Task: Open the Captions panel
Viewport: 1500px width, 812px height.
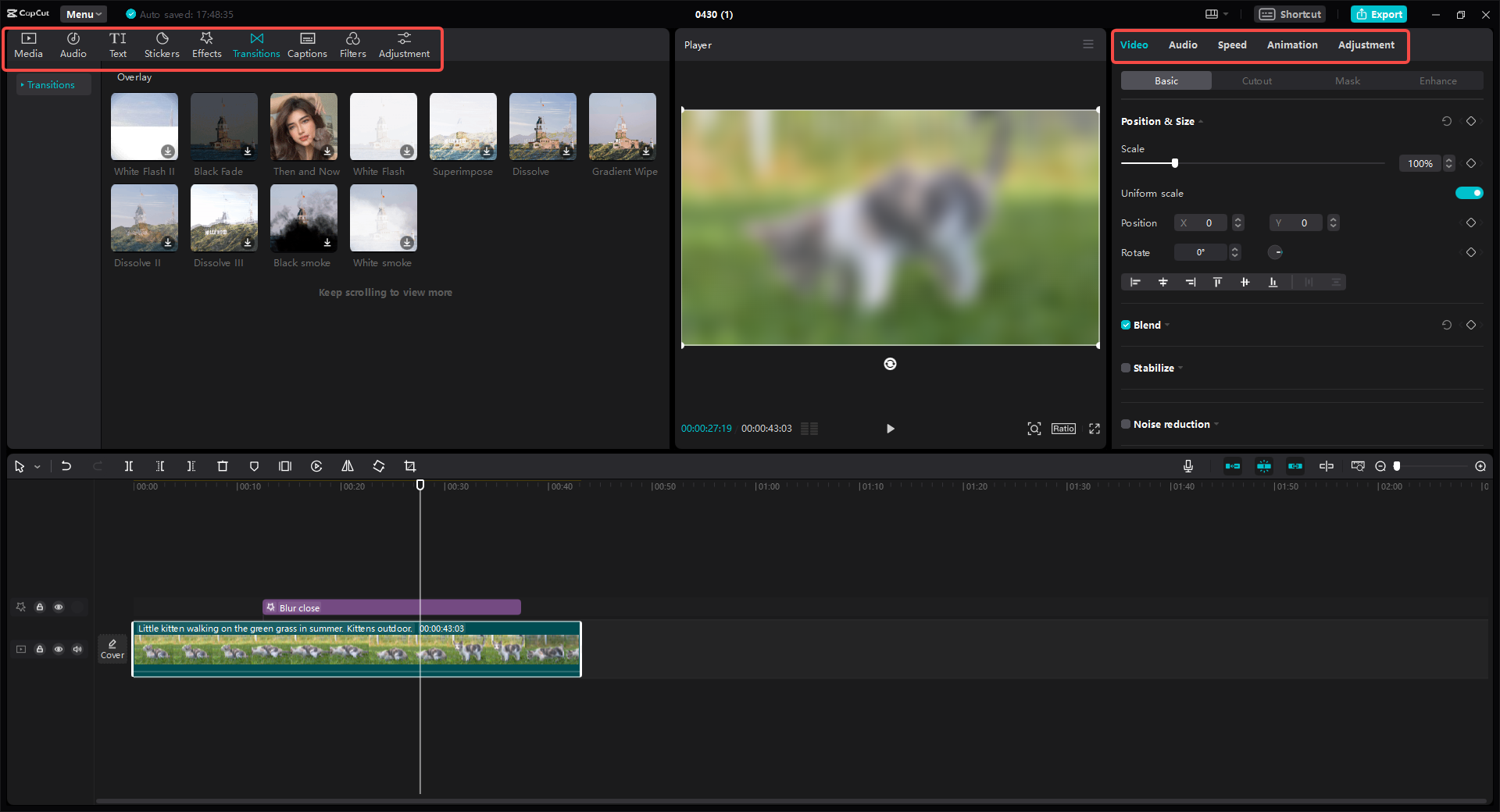Action: point(307,45)
